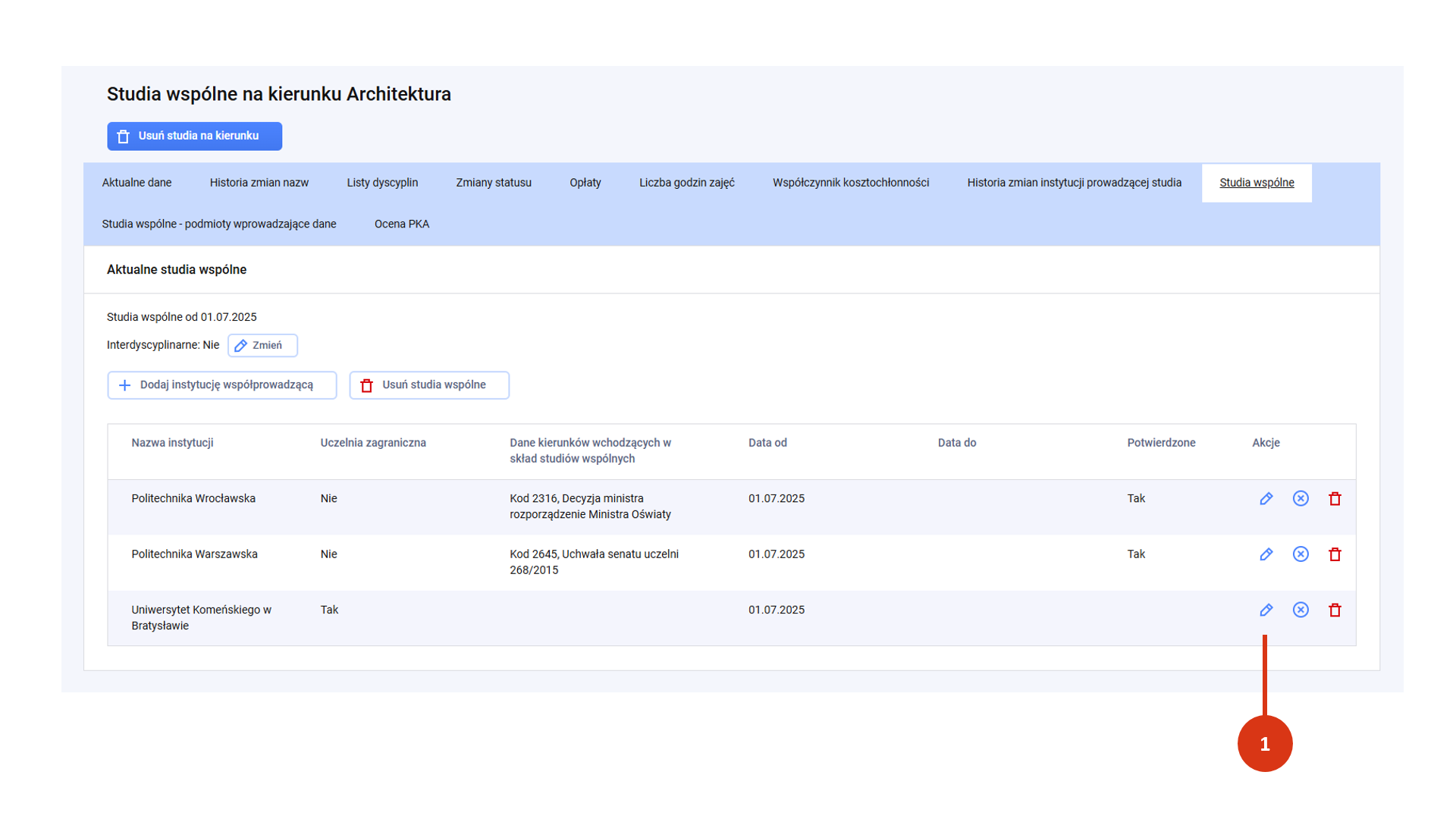1456x819 pixels.
Task: Click the Nazwa instytucji column header
Action: [x=172, y=443]
